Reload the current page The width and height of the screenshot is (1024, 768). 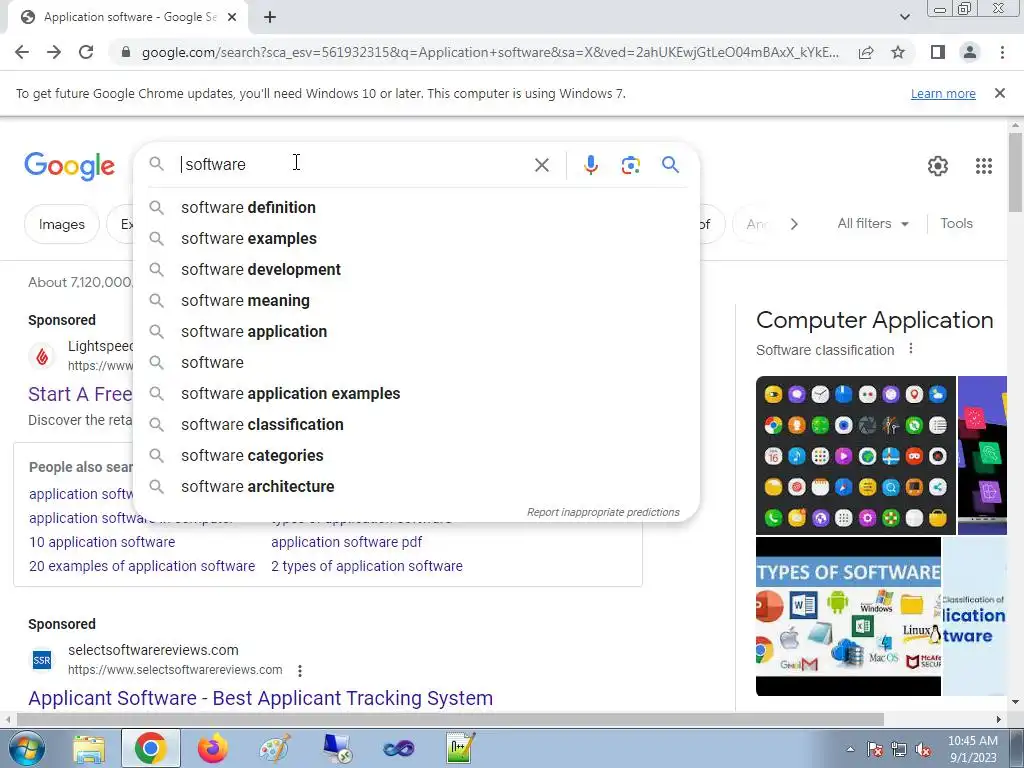86,52
